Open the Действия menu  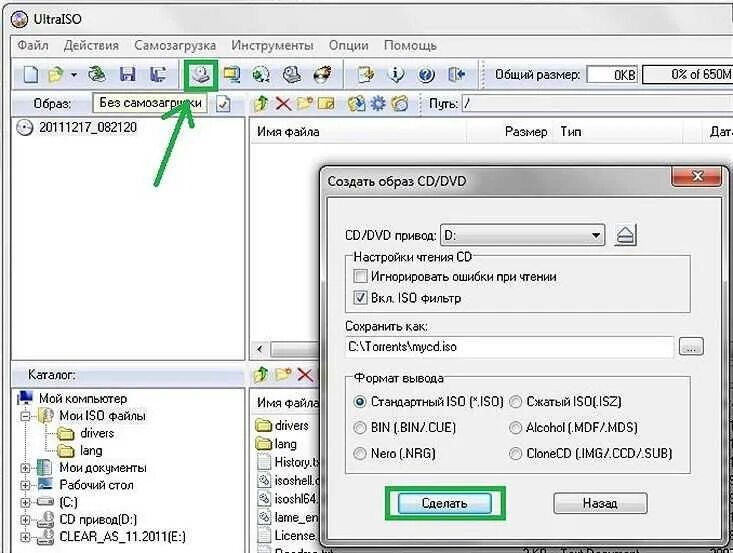pyautogui.click(x=91, y=45)
